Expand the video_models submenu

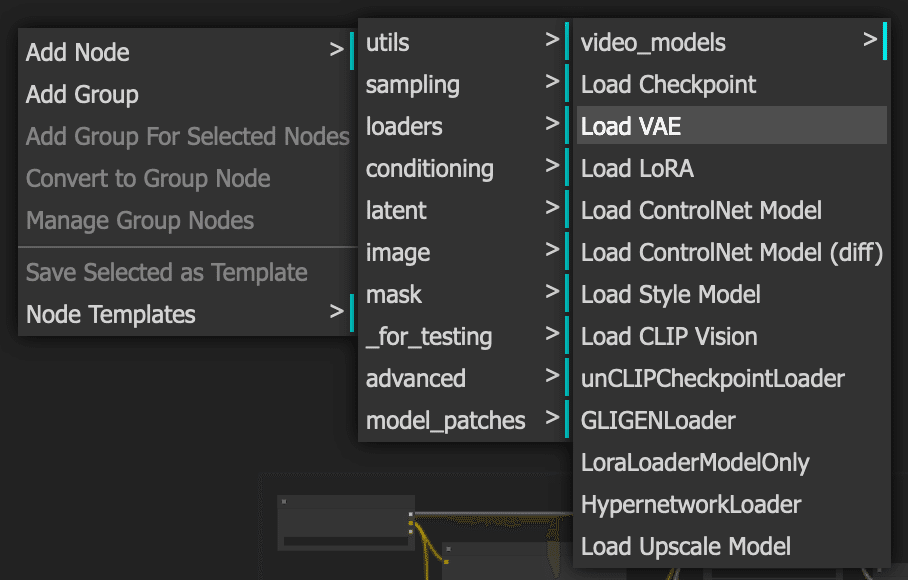732,42
